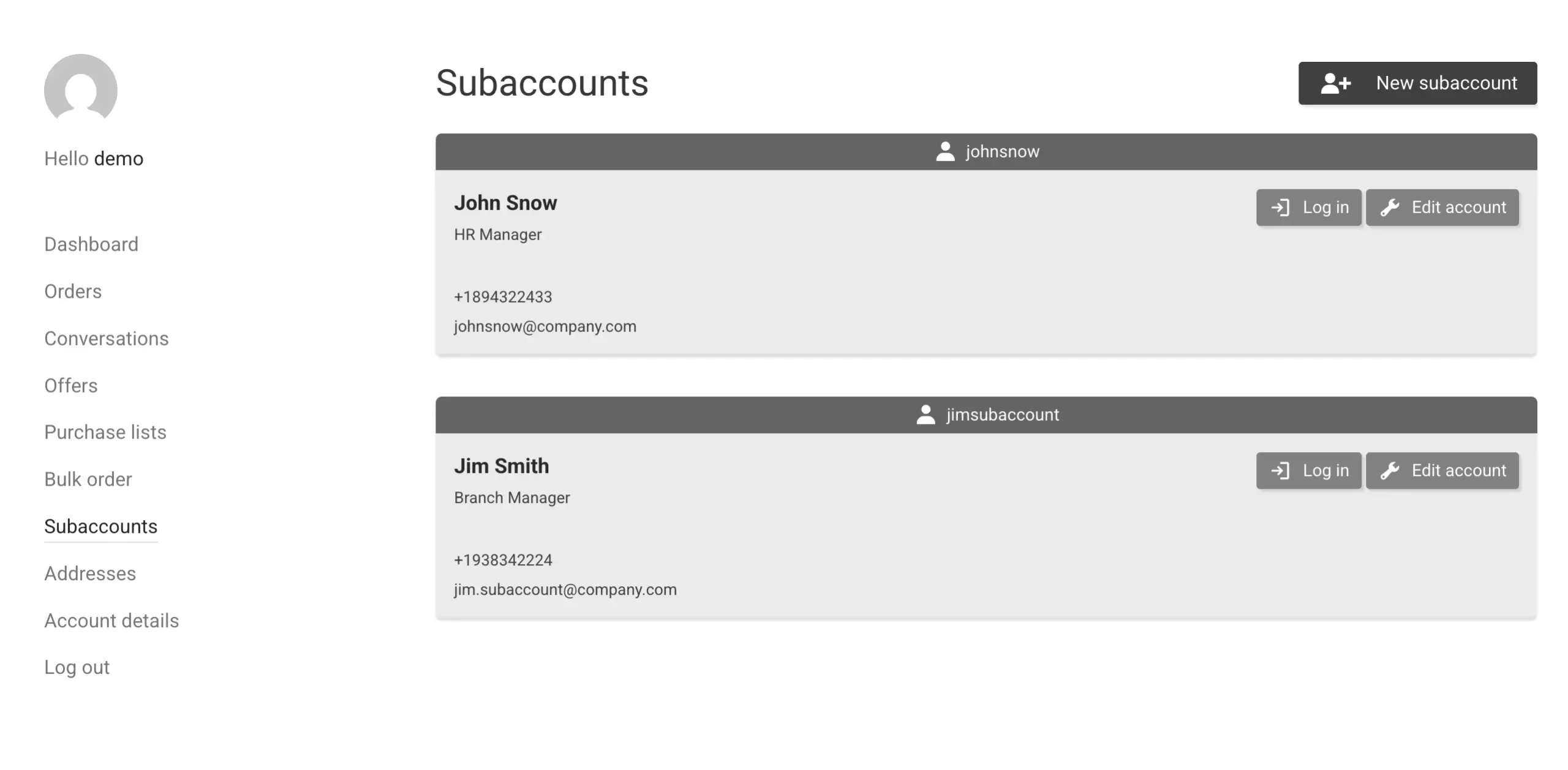
Task: Click the person icon beside johnsnow header
Action: coord(945,151)
